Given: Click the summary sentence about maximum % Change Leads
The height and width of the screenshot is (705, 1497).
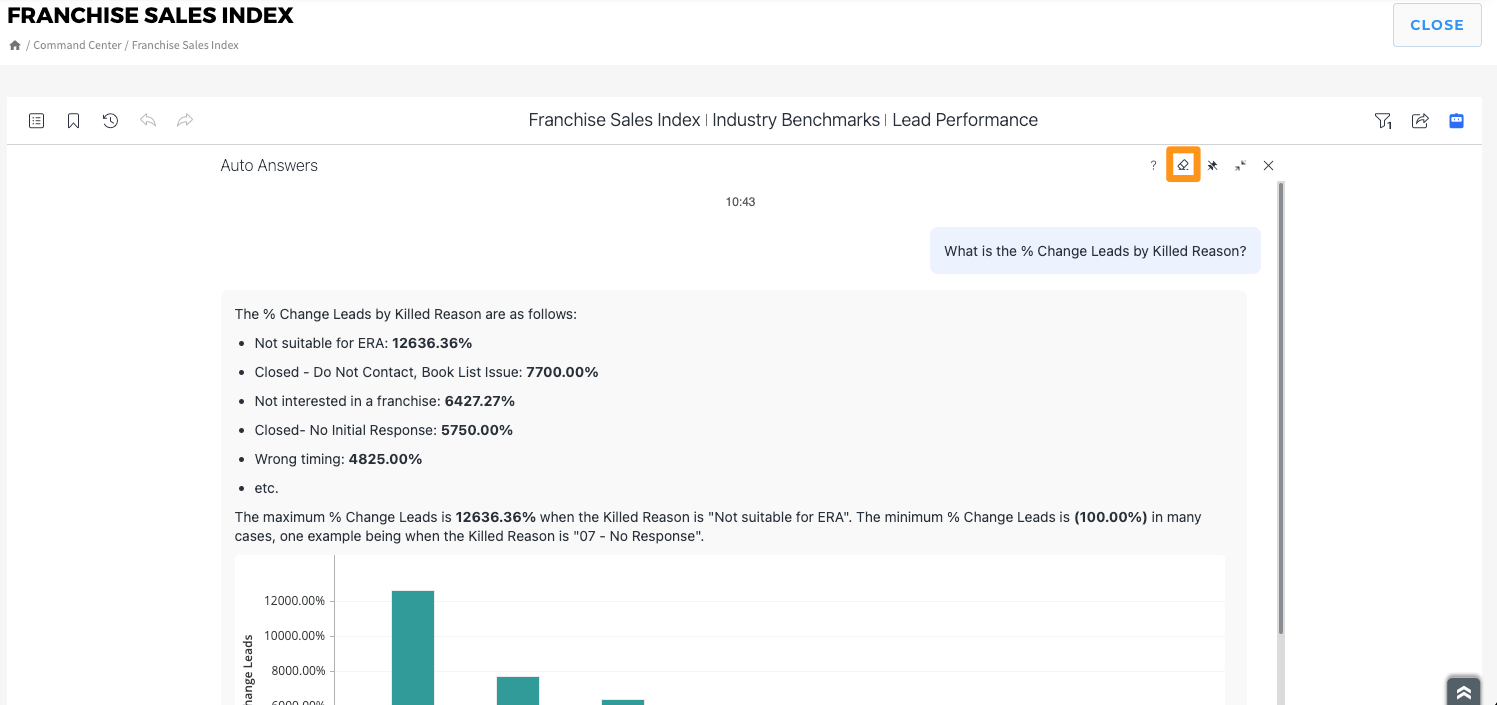Looking at the screenshot, I should click(x=718, y=527).
